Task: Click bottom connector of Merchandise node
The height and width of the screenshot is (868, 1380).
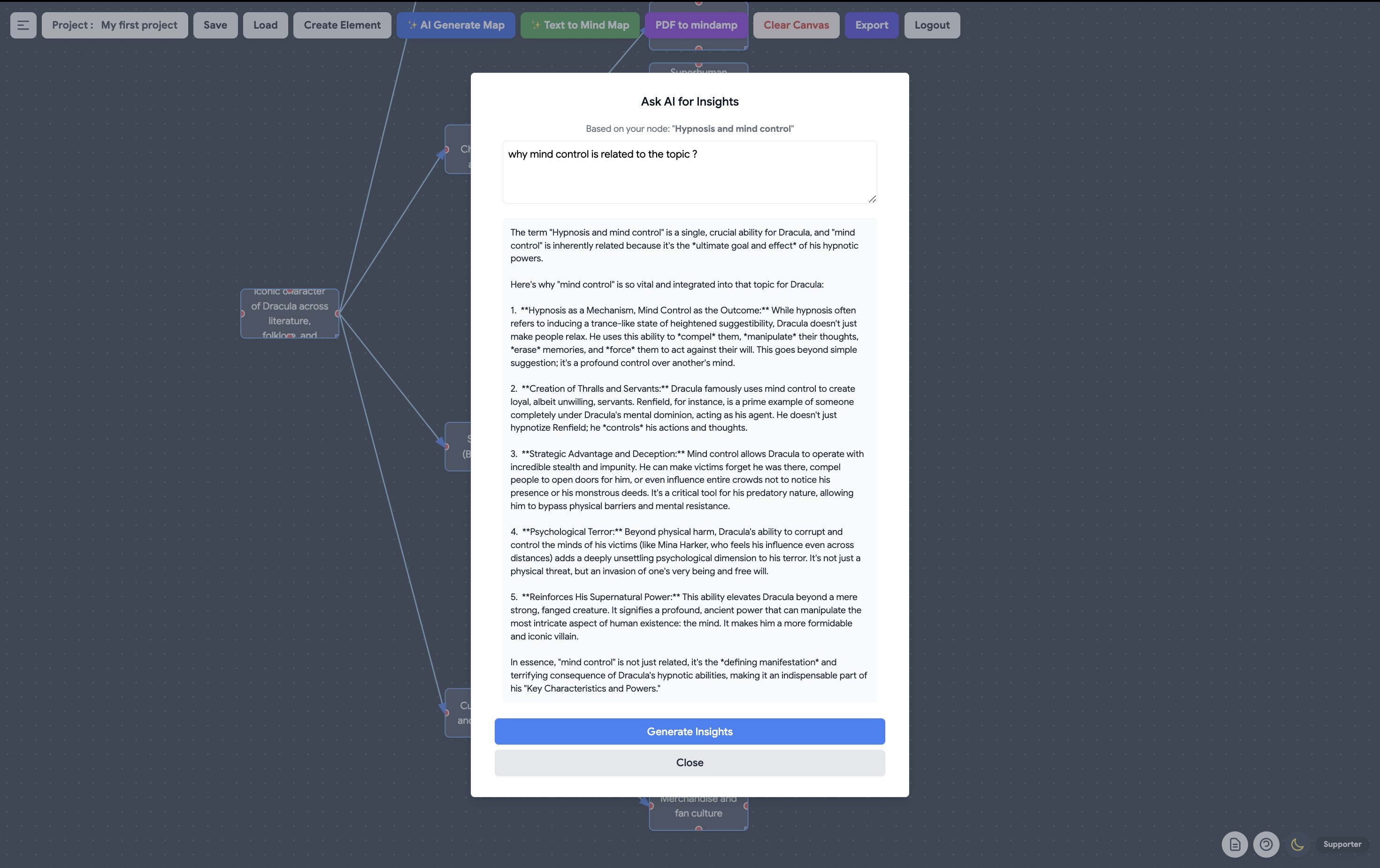Action: point(698,829)
